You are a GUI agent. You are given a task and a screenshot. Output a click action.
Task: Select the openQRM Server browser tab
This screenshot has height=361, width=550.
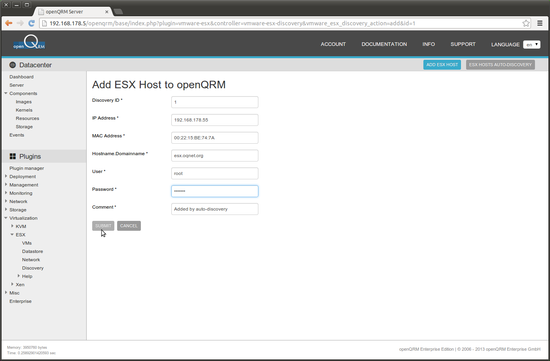[72, 12]
